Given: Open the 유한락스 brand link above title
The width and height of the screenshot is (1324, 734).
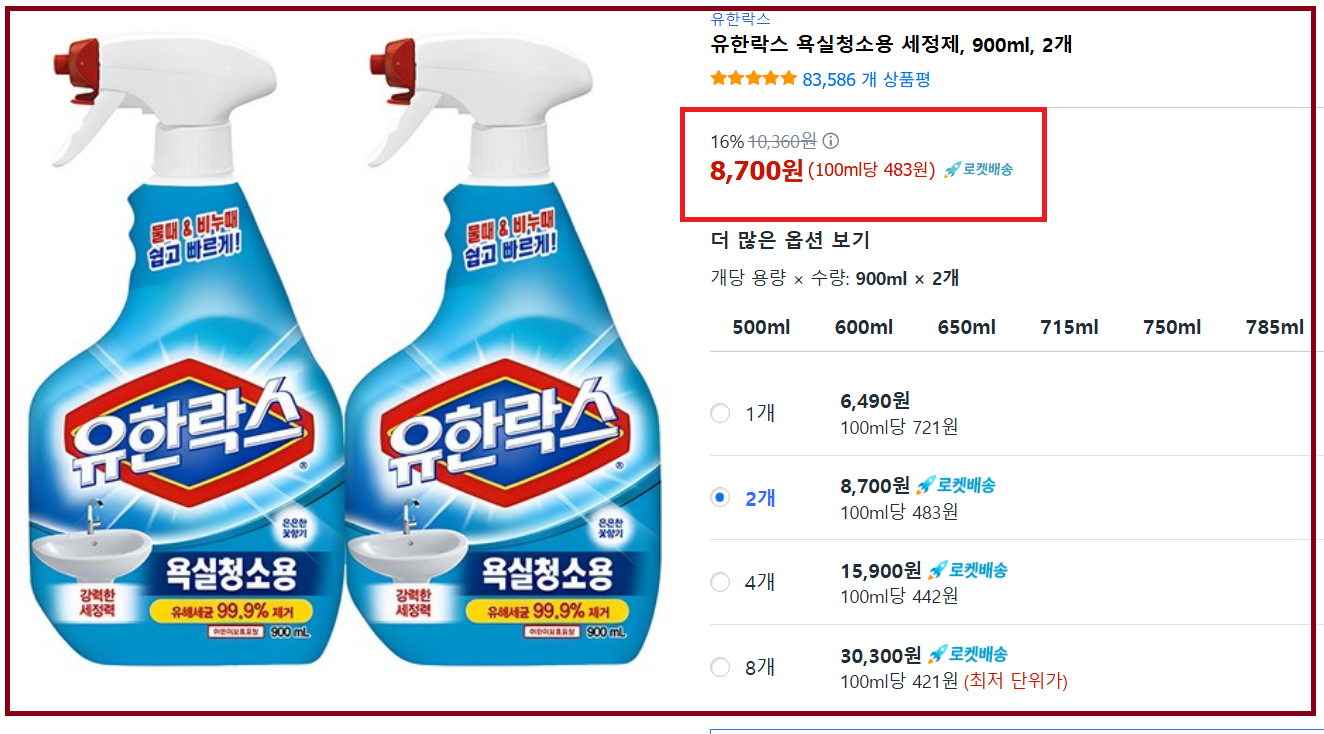Looking at the screenshot, I should click(740, 18).
